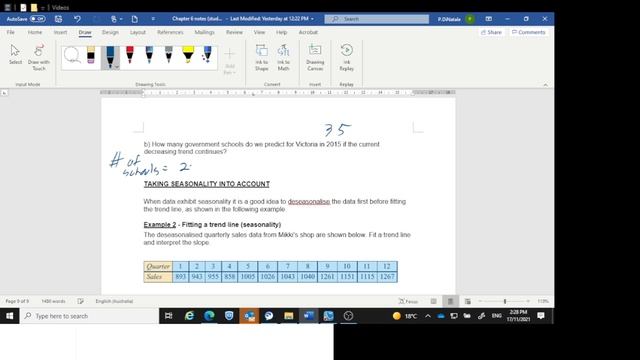Click the Save icon in title bar
Viewport: 640px width, 360px height.
click(x=58, y=19)
